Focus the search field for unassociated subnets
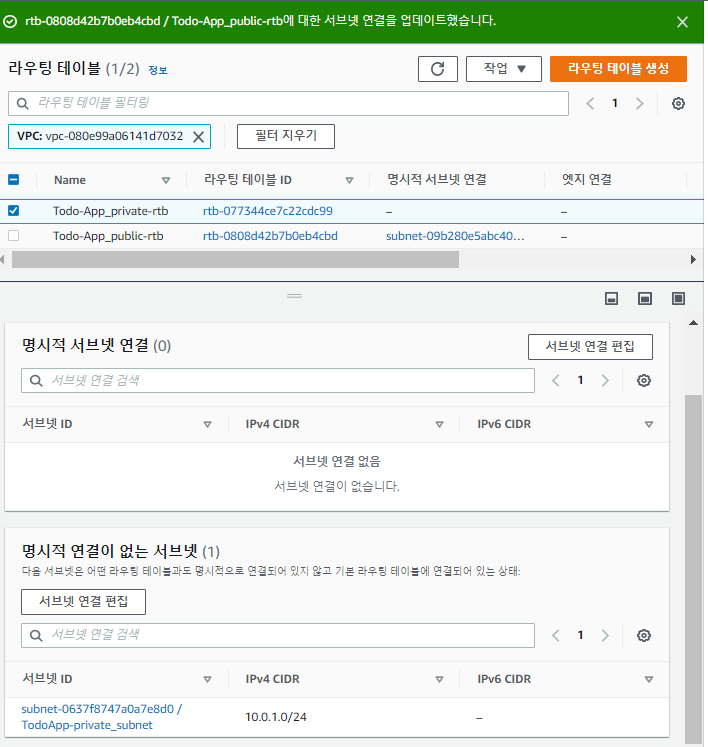The height and width of the screenshot is (747, 708). point(278,636)
